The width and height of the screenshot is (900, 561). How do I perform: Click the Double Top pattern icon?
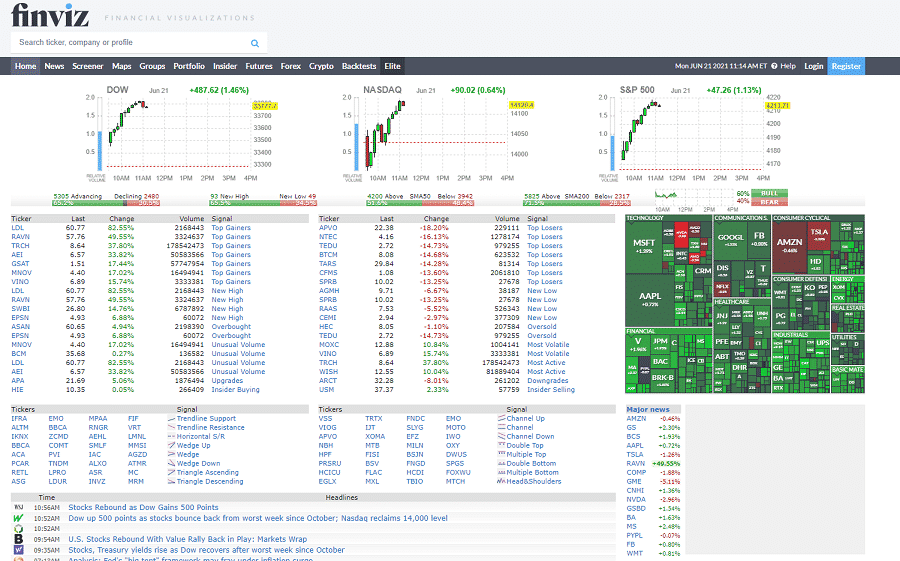500,445
